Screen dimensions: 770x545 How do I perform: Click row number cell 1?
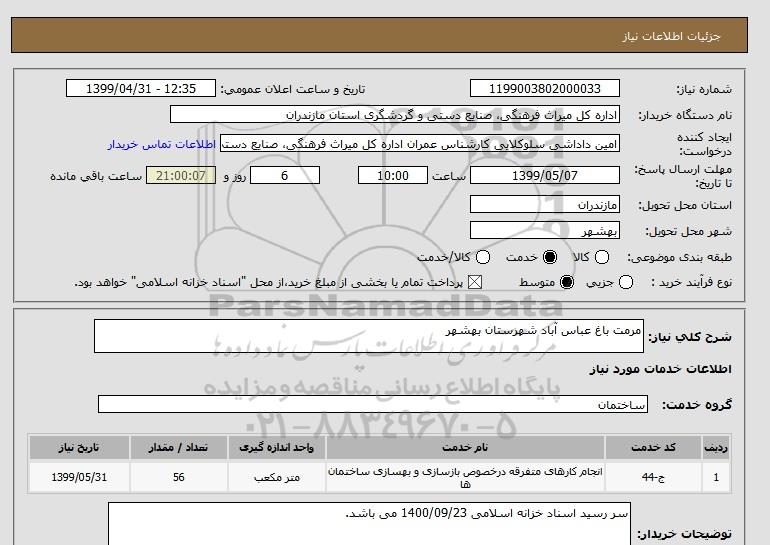click(x=716, y=477)
